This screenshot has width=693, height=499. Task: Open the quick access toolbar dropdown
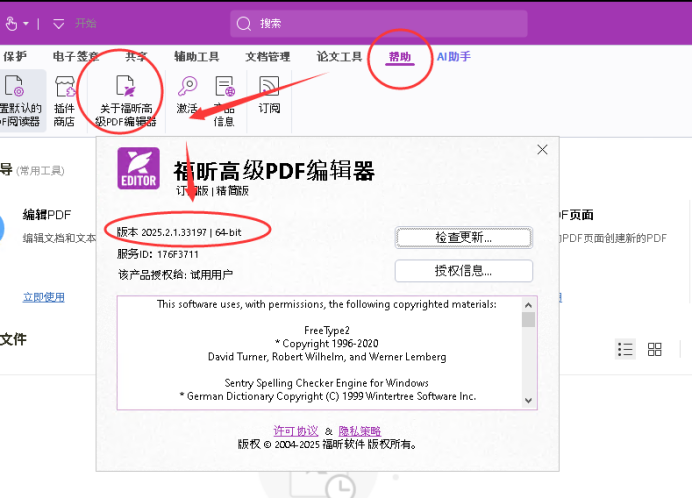click(x=58, y=23)
